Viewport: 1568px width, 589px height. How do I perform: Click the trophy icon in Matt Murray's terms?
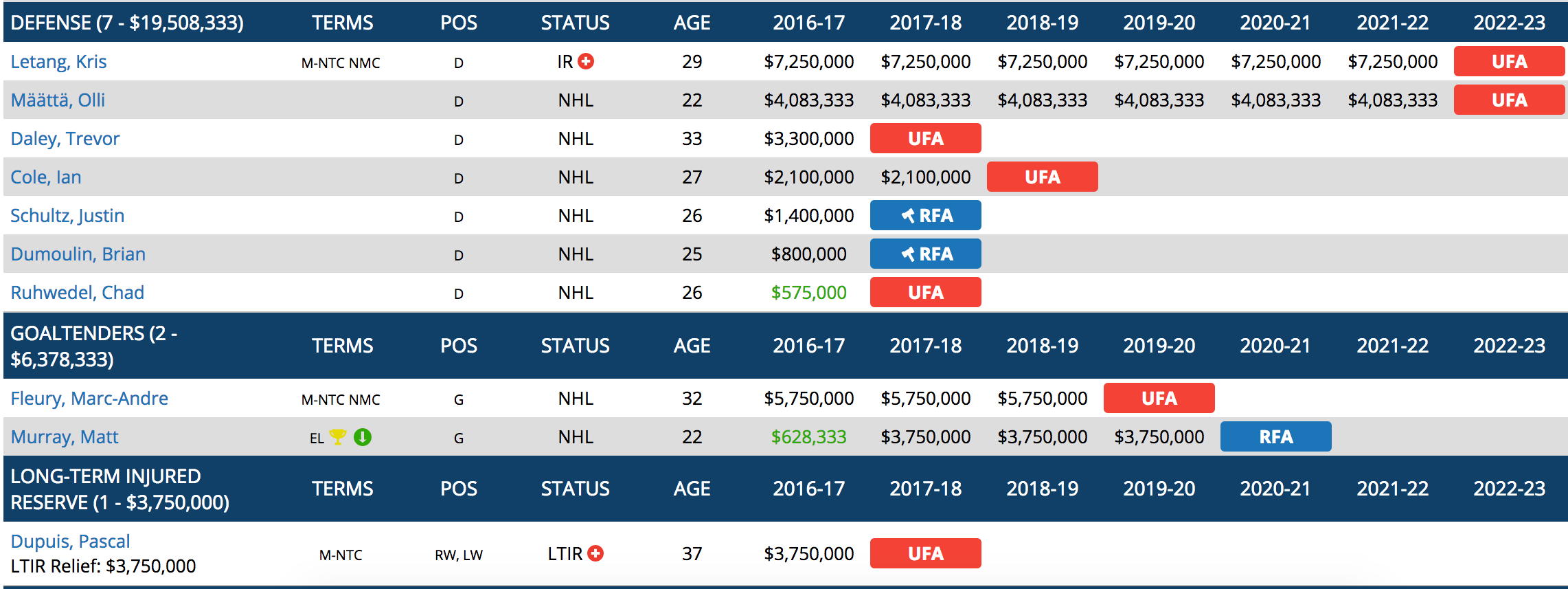coord(338,437)
